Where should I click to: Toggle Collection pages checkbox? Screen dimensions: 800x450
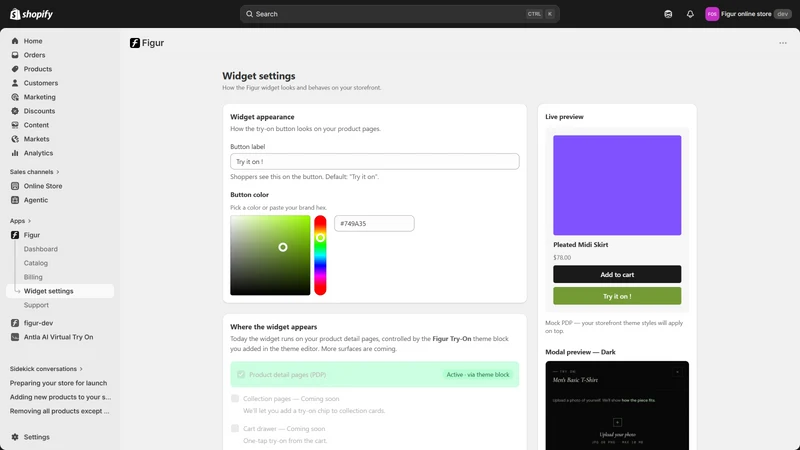235,398
